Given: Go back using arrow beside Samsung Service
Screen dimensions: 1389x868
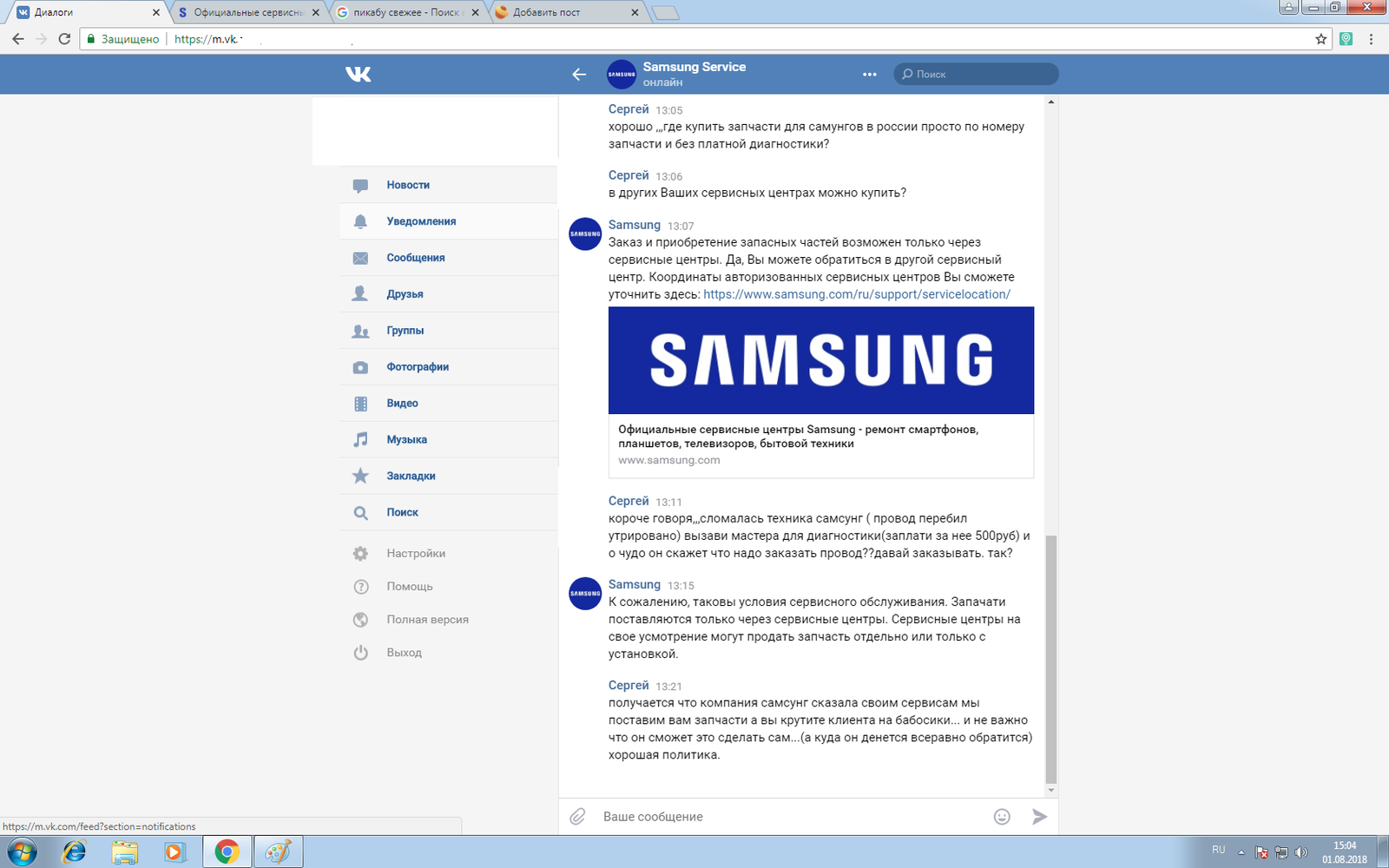Looking at the screenshot, I should tap(579, 75).
